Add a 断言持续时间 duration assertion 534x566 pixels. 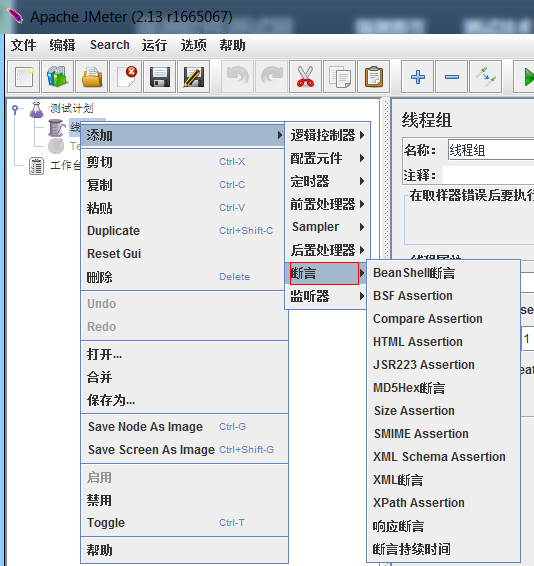pyautogui.click(x=443, y=549)
